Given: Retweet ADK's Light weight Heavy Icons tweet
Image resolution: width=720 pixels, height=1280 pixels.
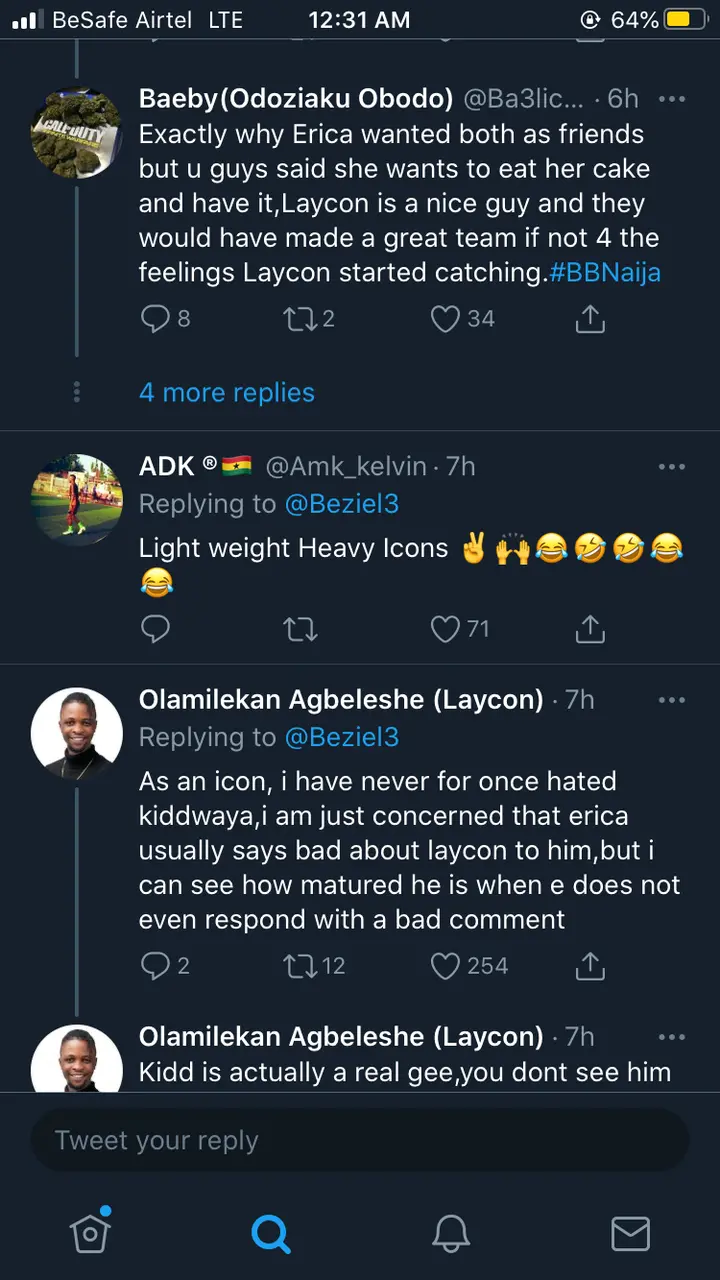Looking at the screenshot, I should (x=300, y=629).
